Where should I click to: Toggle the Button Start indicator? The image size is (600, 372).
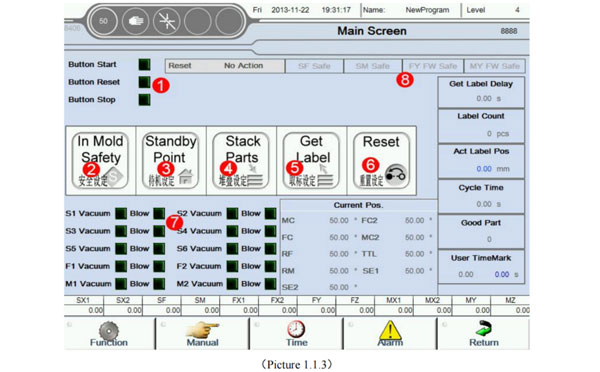(x=144, y=65)
